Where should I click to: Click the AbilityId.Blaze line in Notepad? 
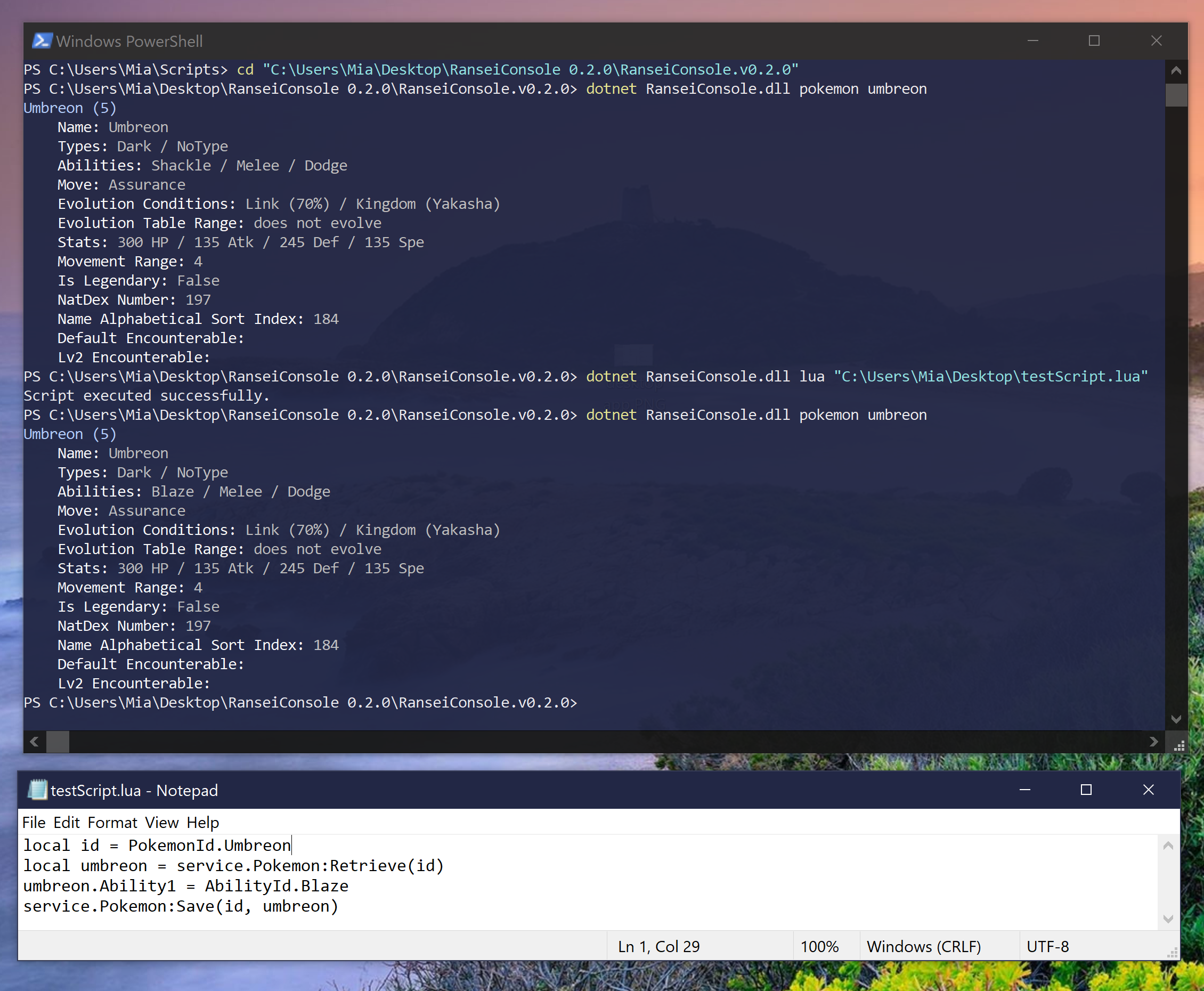pyautogui.click(x=185, y=886)
